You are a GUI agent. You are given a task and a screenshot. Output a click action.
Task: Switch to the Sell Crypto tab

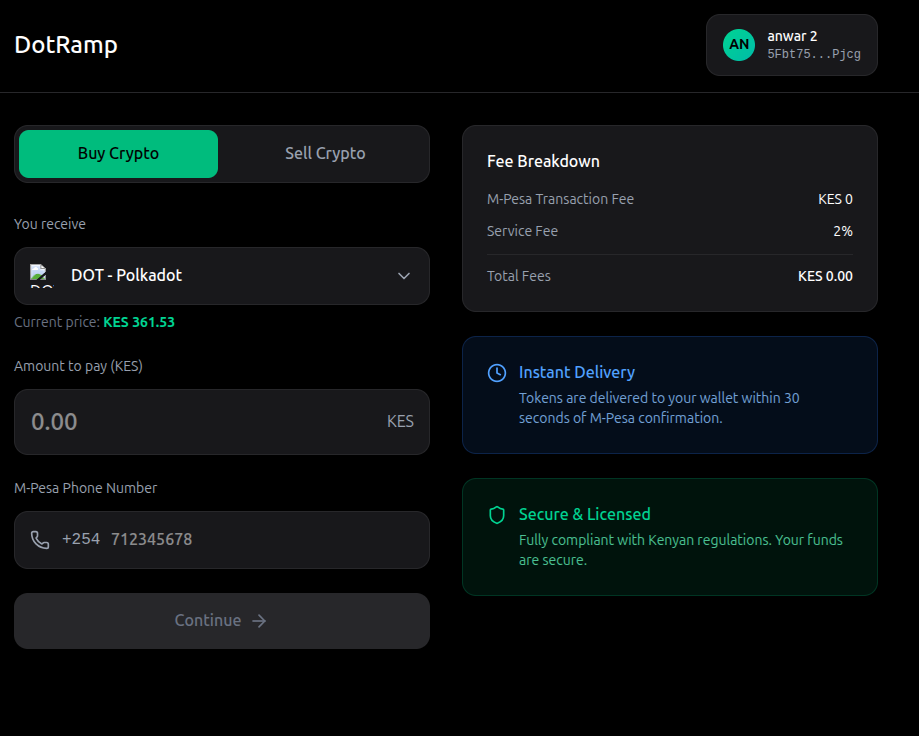pyautogui.click(x=325, y=154)
